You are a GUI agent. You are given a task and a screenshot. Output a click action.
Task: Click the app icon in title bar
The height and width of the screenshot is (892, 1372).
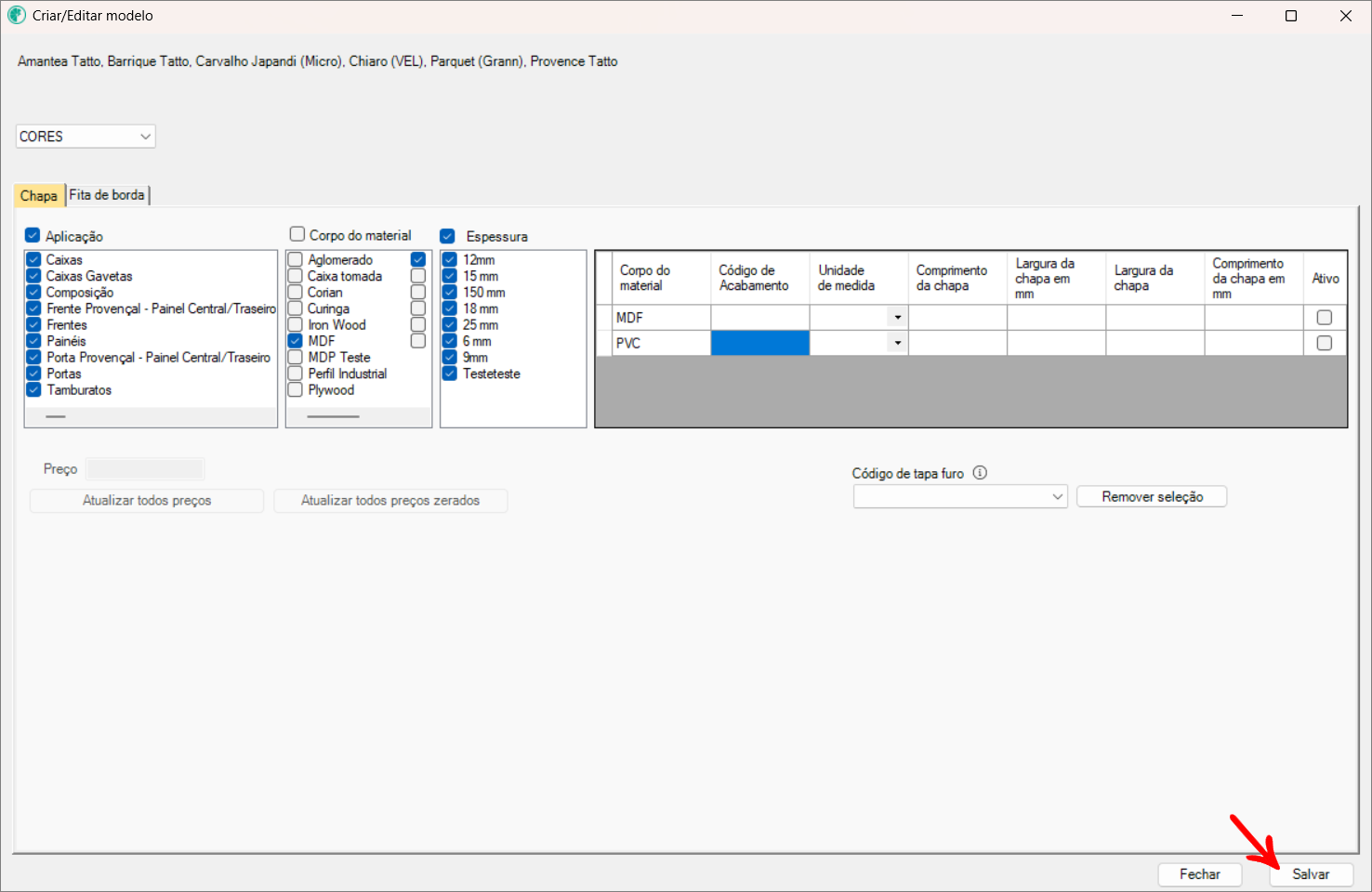16,16
